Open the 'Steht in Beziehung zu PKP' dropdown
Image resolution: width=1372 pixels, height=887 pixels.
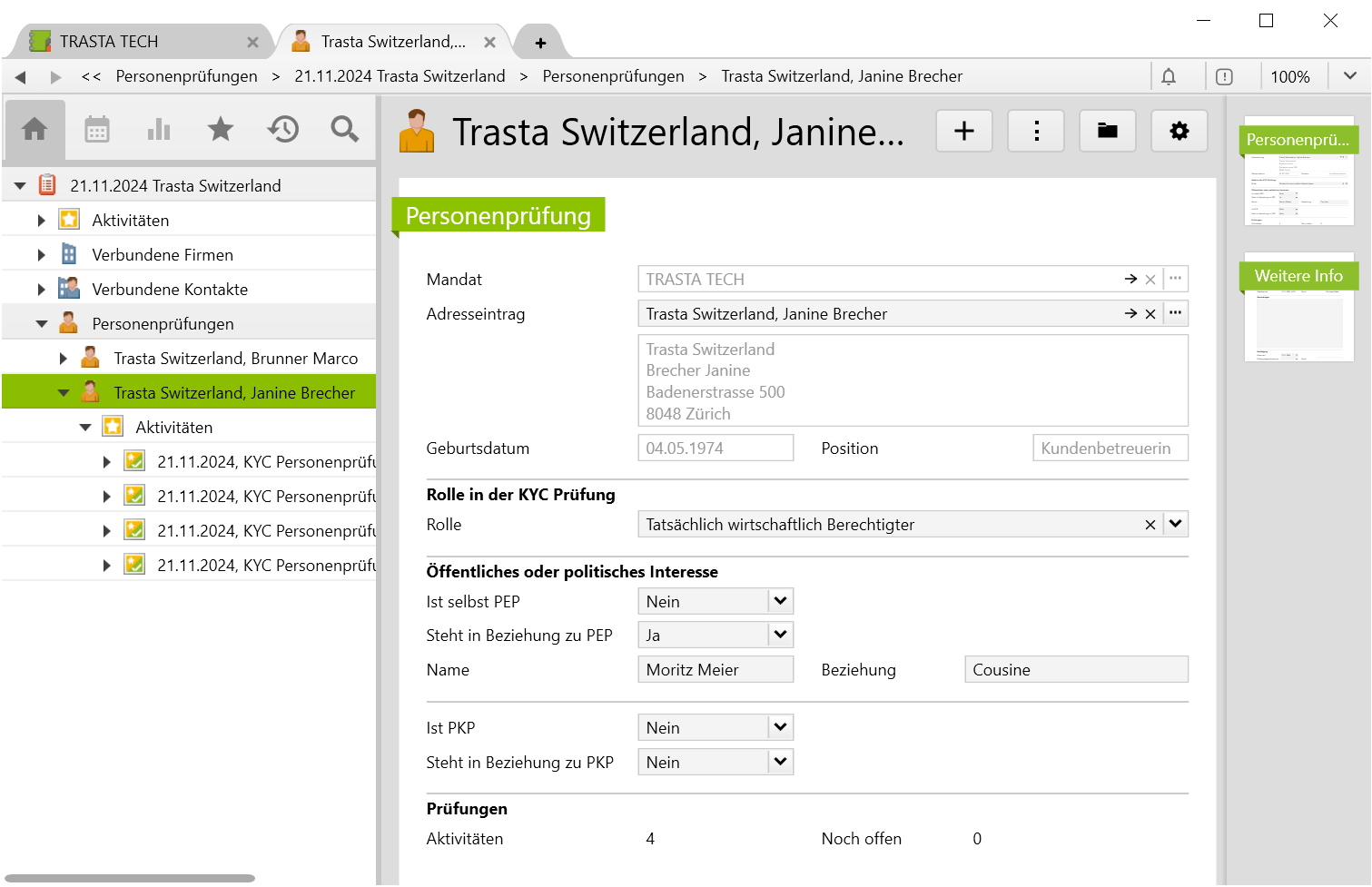(780, 762)
